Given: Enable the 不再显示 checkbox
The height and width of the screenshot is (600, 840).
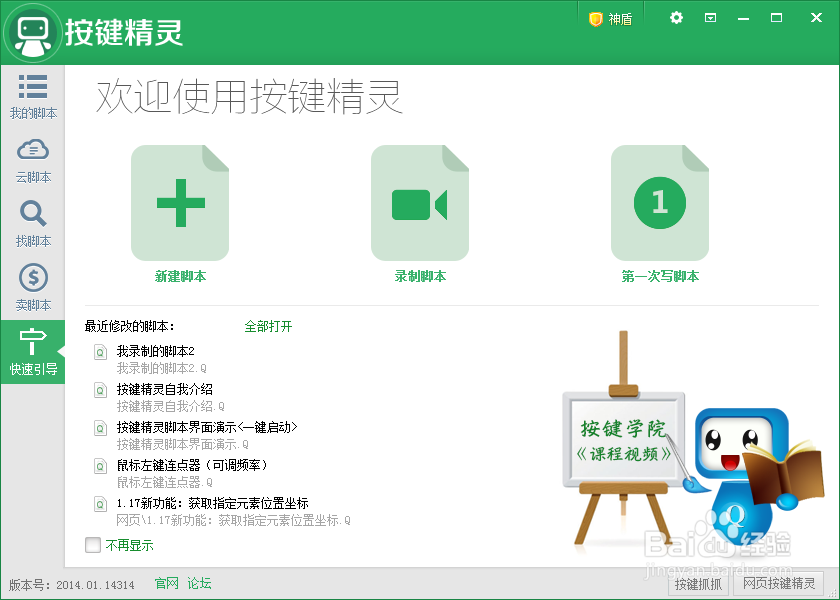Looking at the screenshot, I should pos(91,545).
